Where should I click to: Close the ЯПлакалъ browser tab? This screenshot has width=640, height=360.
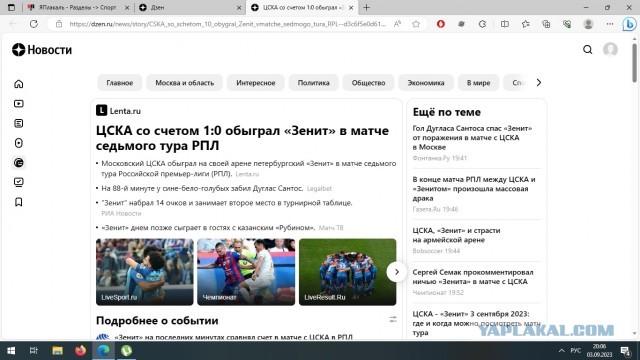(x=127, y=7)
